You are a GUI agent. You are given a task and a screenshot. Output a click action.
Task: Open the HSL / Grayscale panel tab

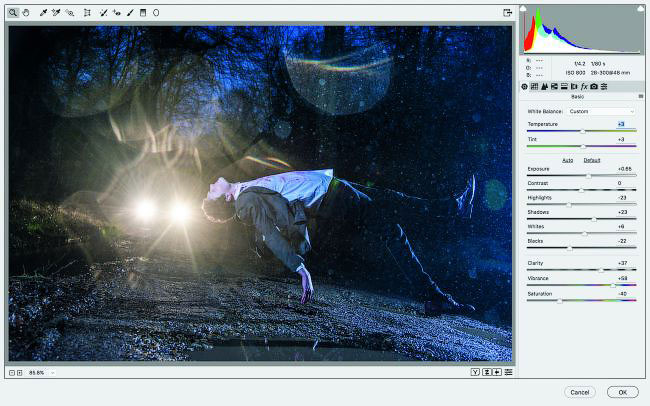(x=554, y=86)
